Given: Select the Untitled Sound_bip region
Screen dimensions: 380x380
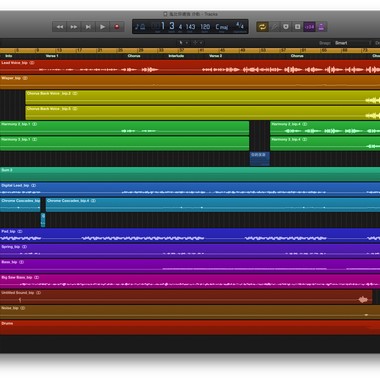Looking at the screenshot, I should [x=186, y=297].
